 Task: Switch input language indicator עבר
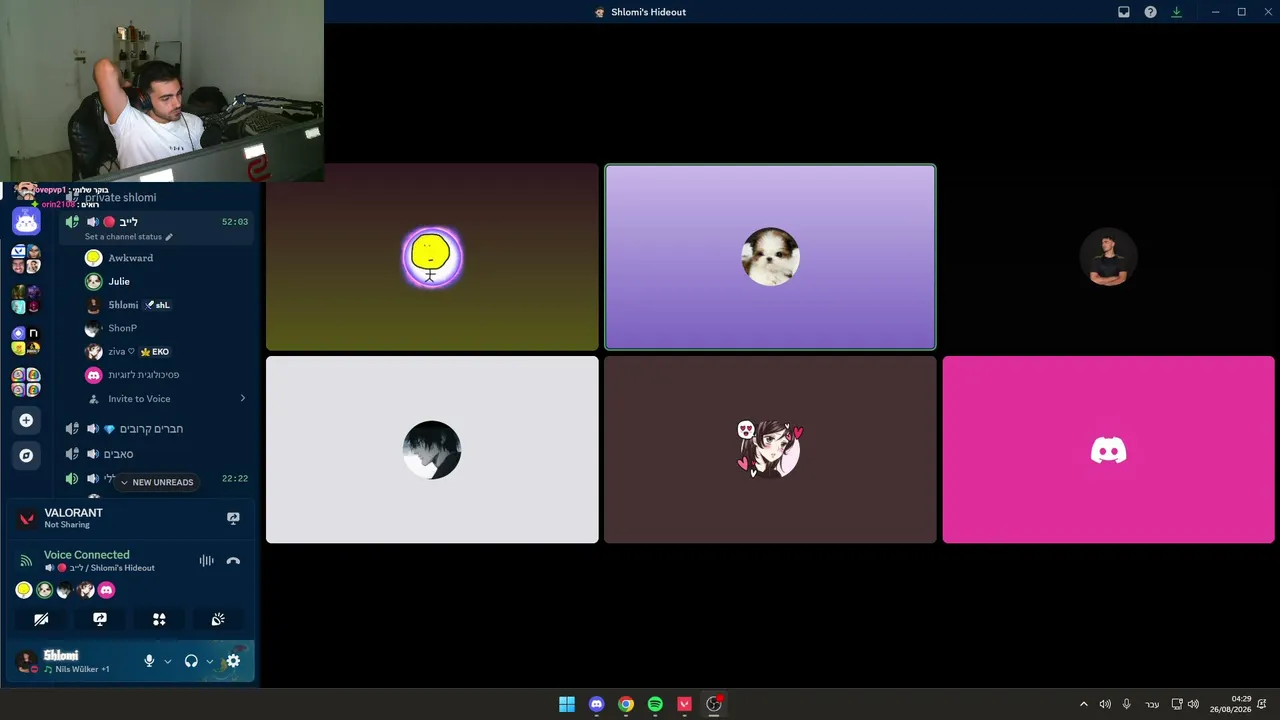click(1152, 704)
